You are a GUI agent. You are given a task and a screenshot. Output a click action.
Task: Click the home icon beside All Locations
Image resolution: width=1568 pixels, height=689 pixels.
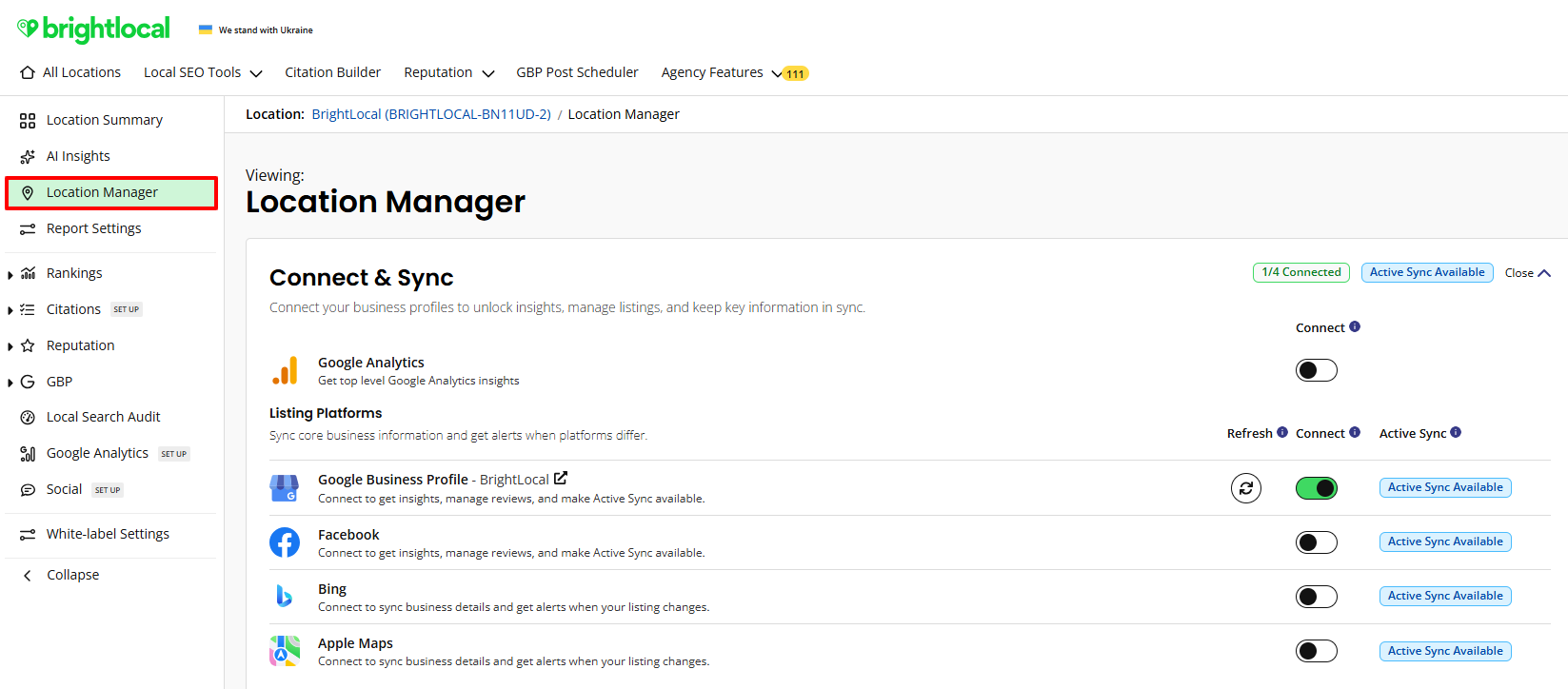(x=28, y=72)
